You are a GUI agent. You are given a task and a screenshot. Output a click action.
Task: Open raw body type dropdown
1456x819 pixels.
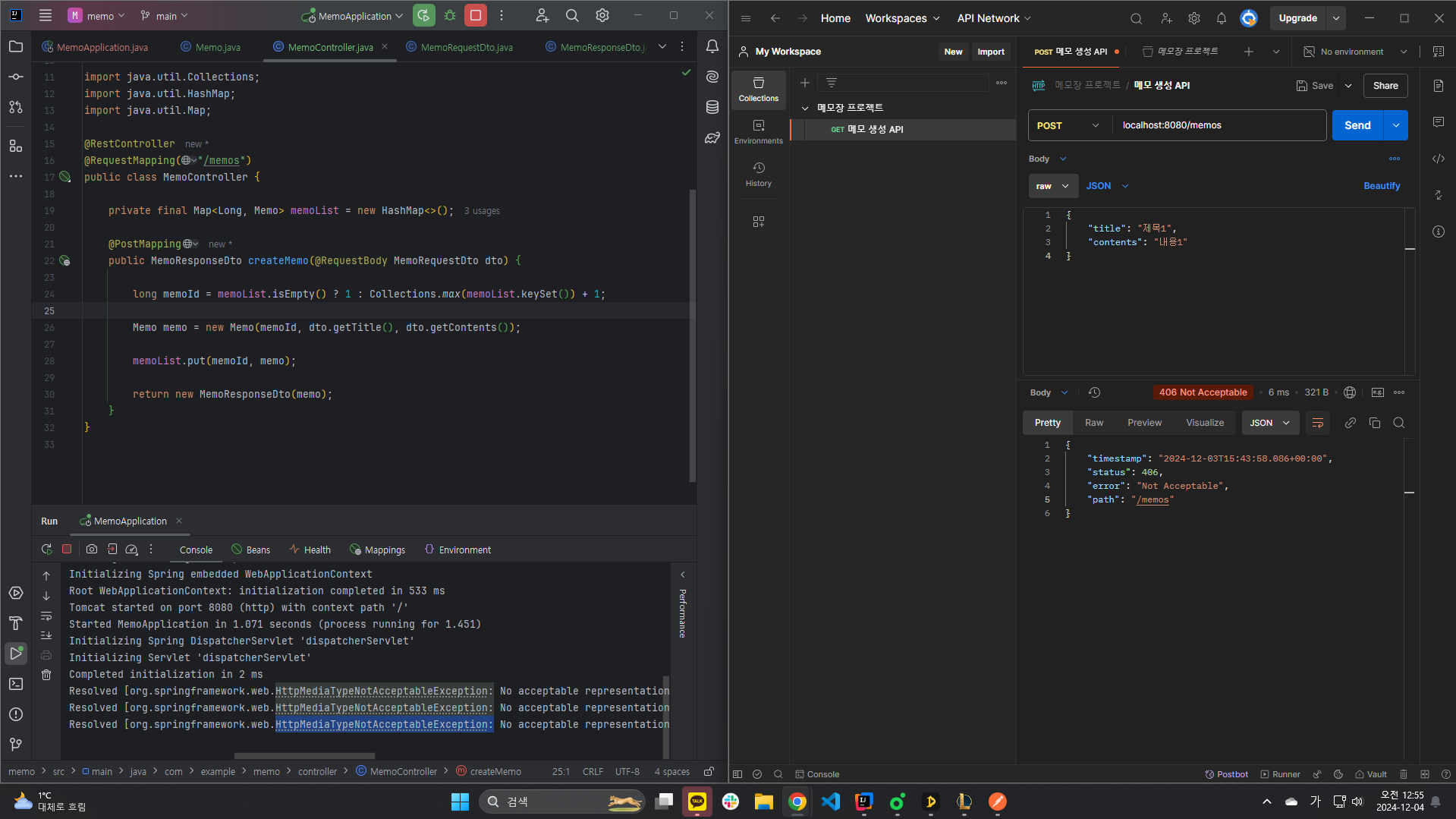[x=1052, y=186]
